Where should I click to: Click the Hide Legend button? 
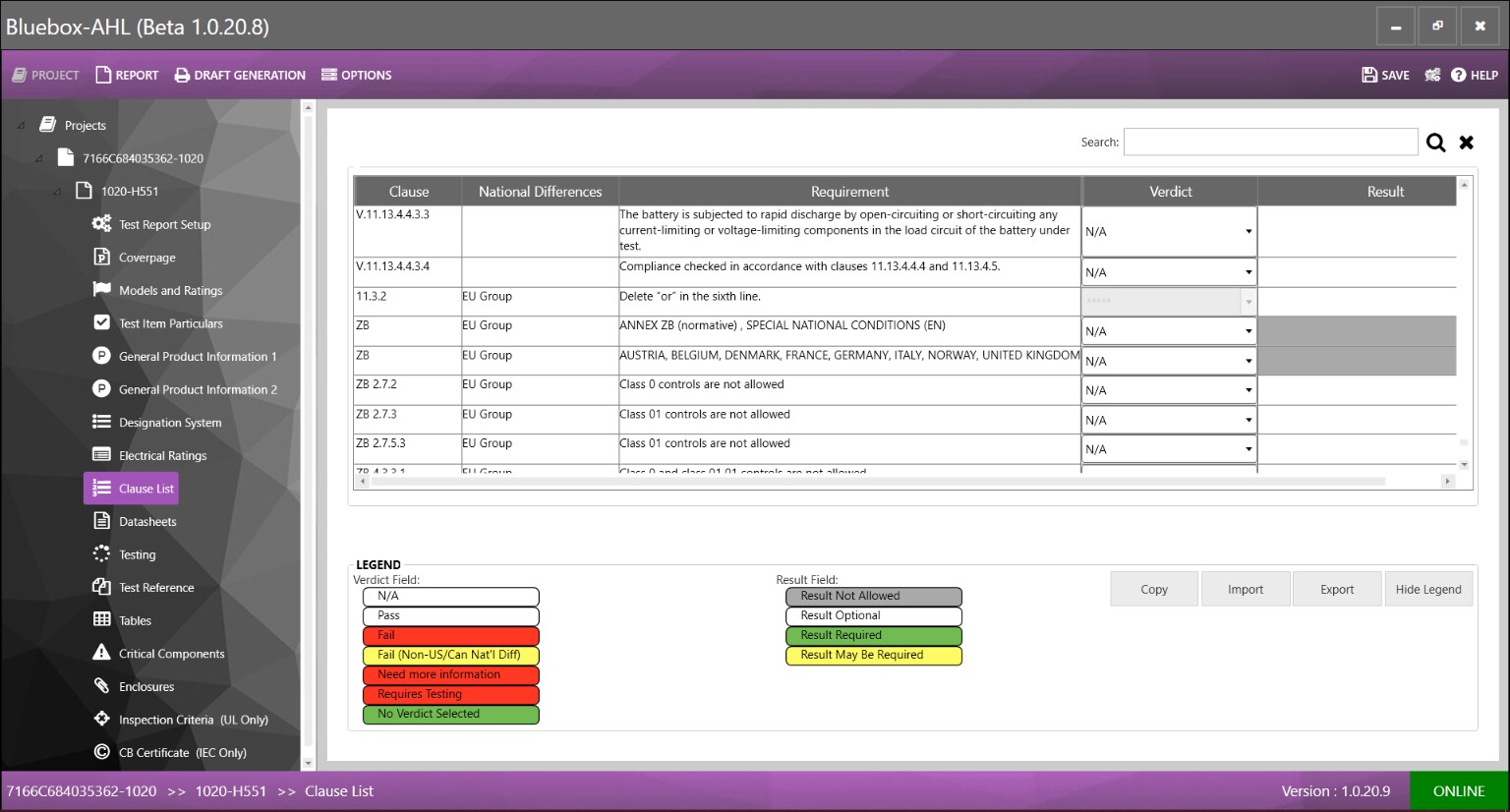click(x=1428, y=588)
